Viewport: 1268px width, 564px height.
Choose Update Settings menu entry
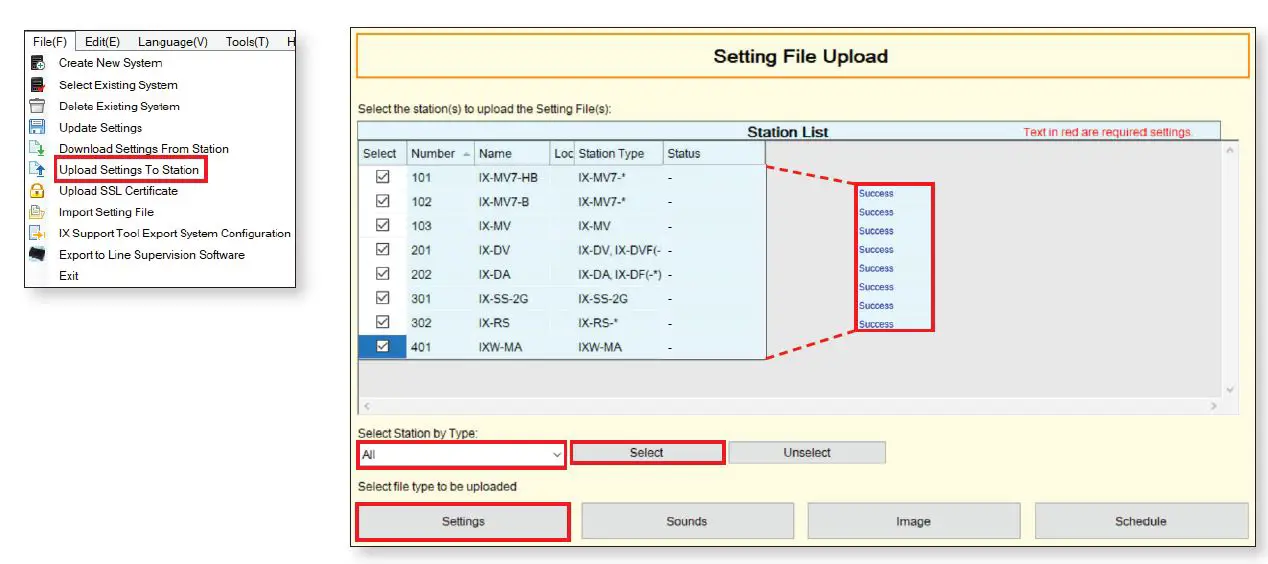(100, 127)
